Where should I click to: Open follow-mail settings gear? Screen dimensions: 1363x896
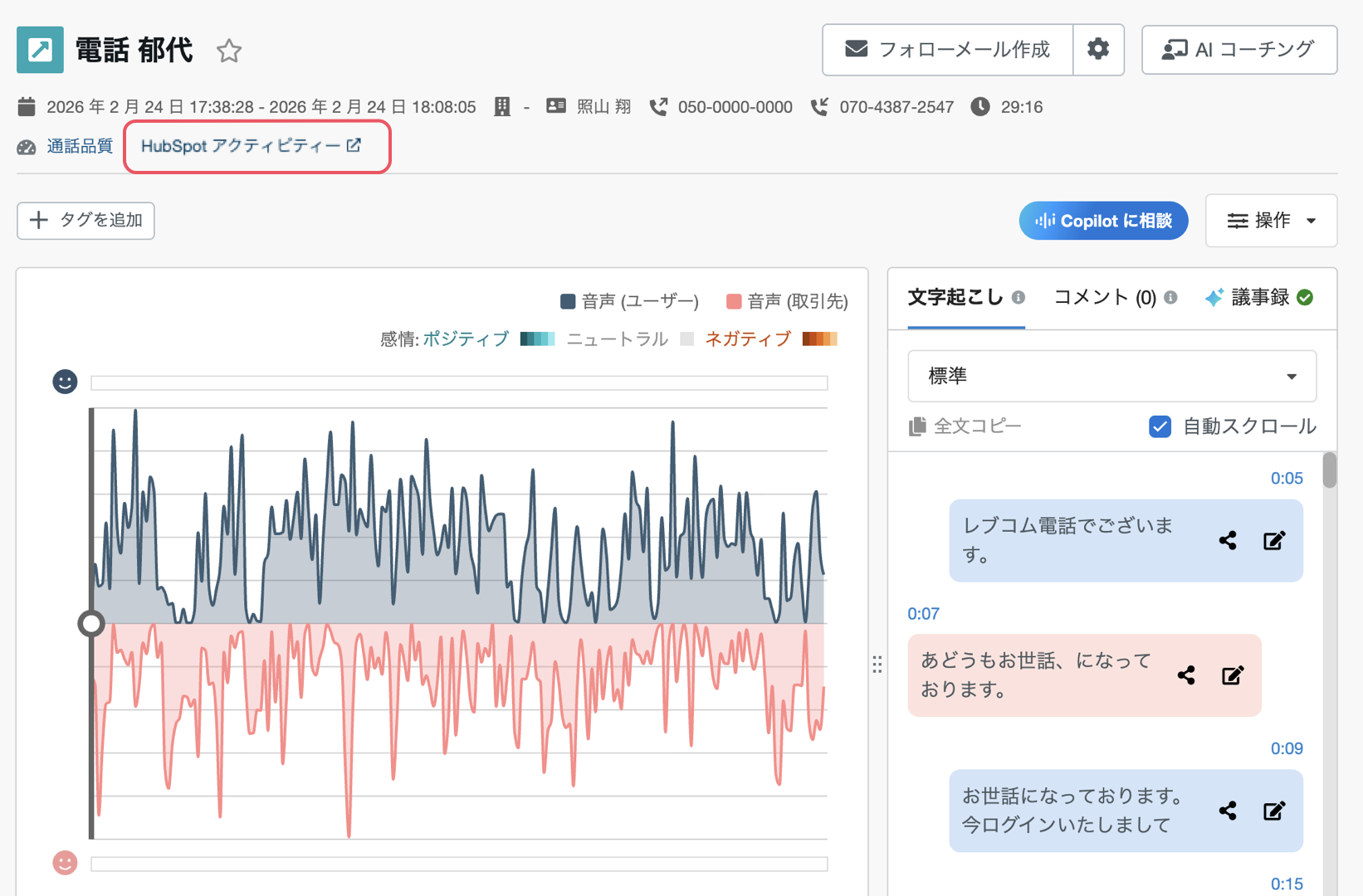[1098, 49]
